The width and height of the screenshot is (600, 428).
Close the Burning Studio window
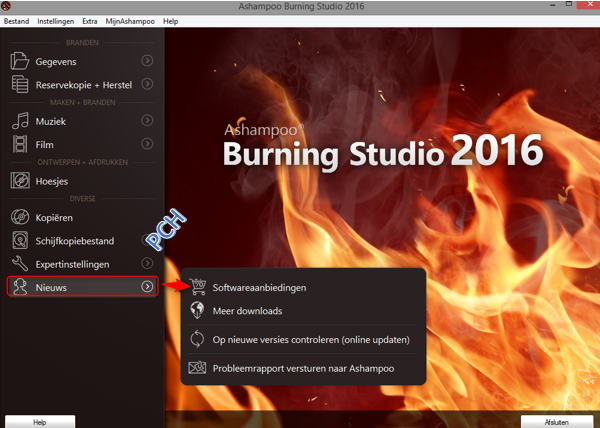click(x=590, y=4)
